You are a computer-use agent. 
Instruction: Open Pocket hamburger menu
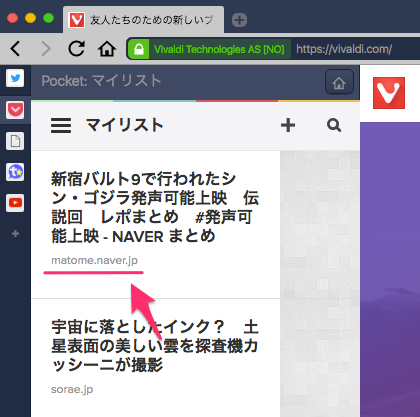click(61, 126)
